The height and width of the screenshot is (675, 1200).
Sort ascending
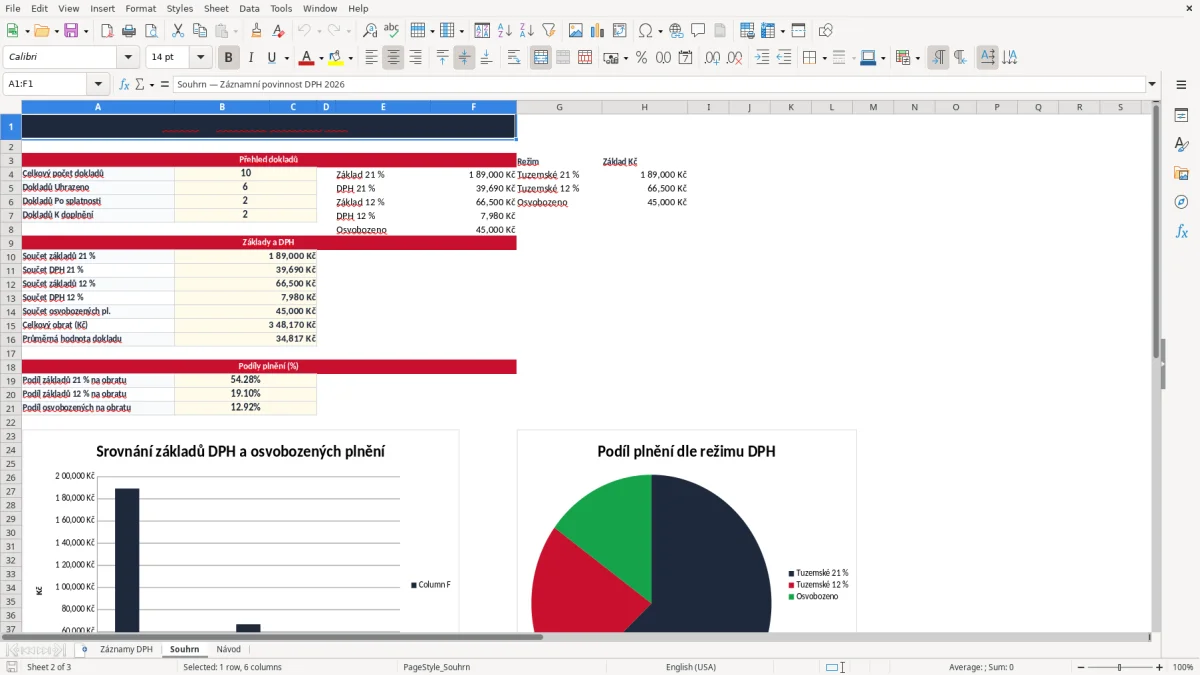(505, 31)
